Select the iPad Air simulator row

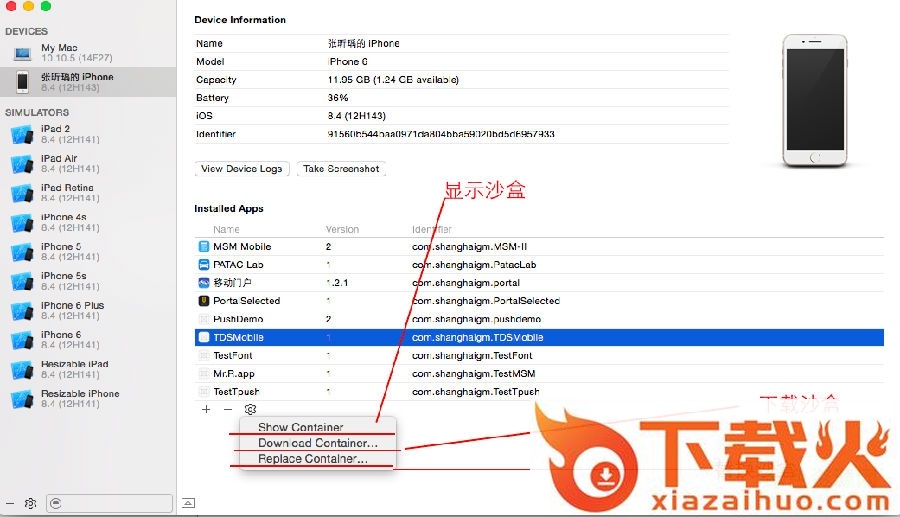tap(88, 164)
